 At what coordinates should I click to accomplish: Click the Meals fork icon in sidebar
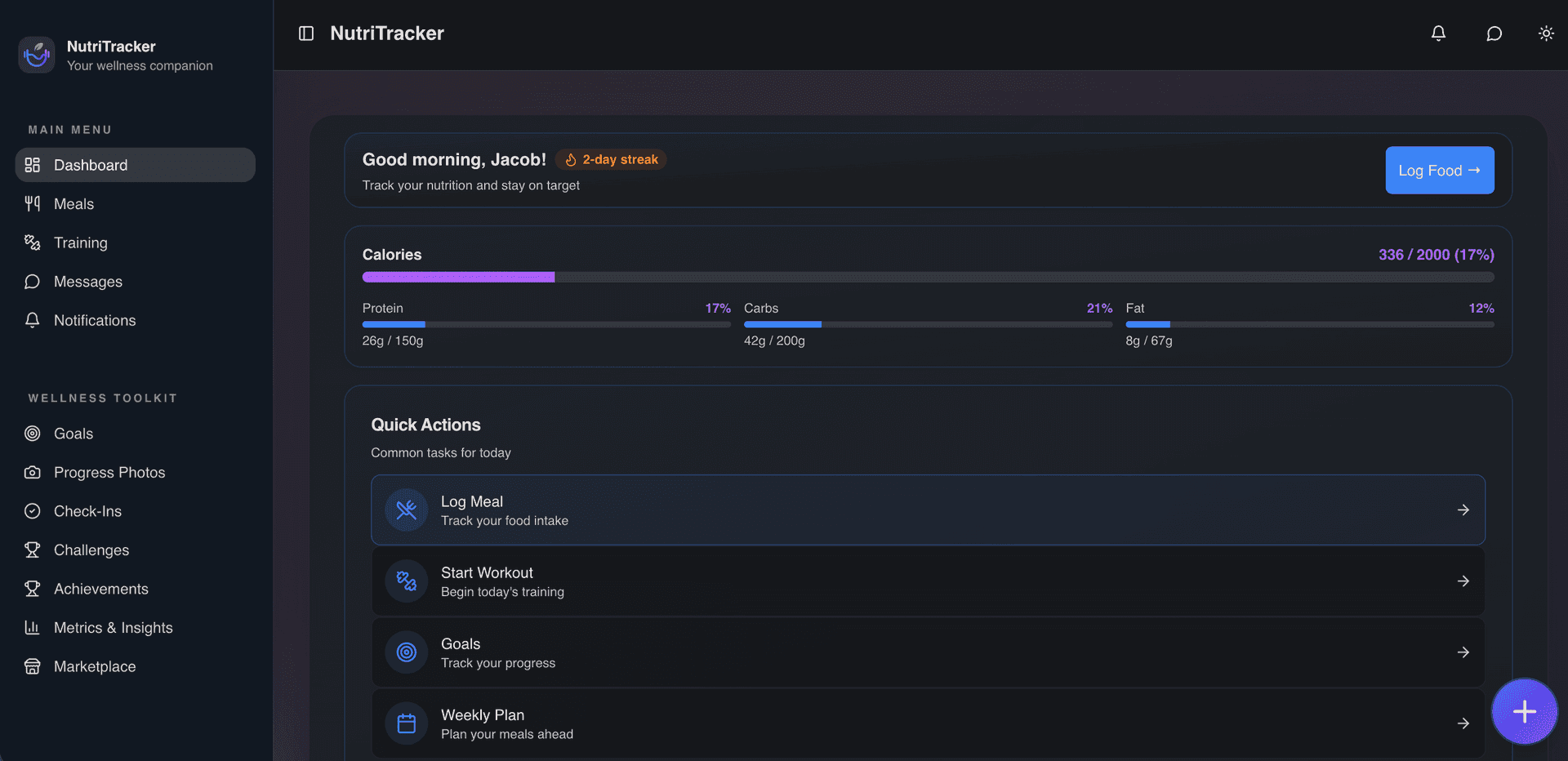point(33,203)
